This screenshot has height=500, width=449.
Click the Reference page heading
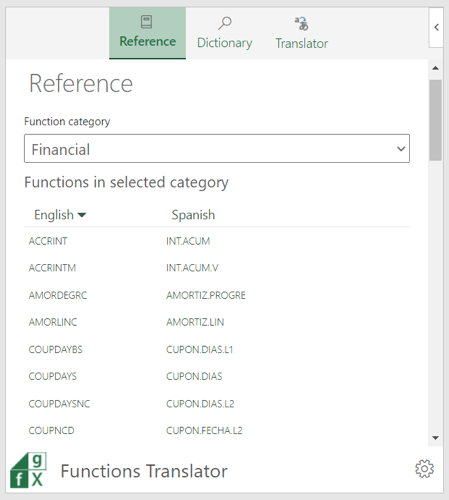tap(81, 83)
